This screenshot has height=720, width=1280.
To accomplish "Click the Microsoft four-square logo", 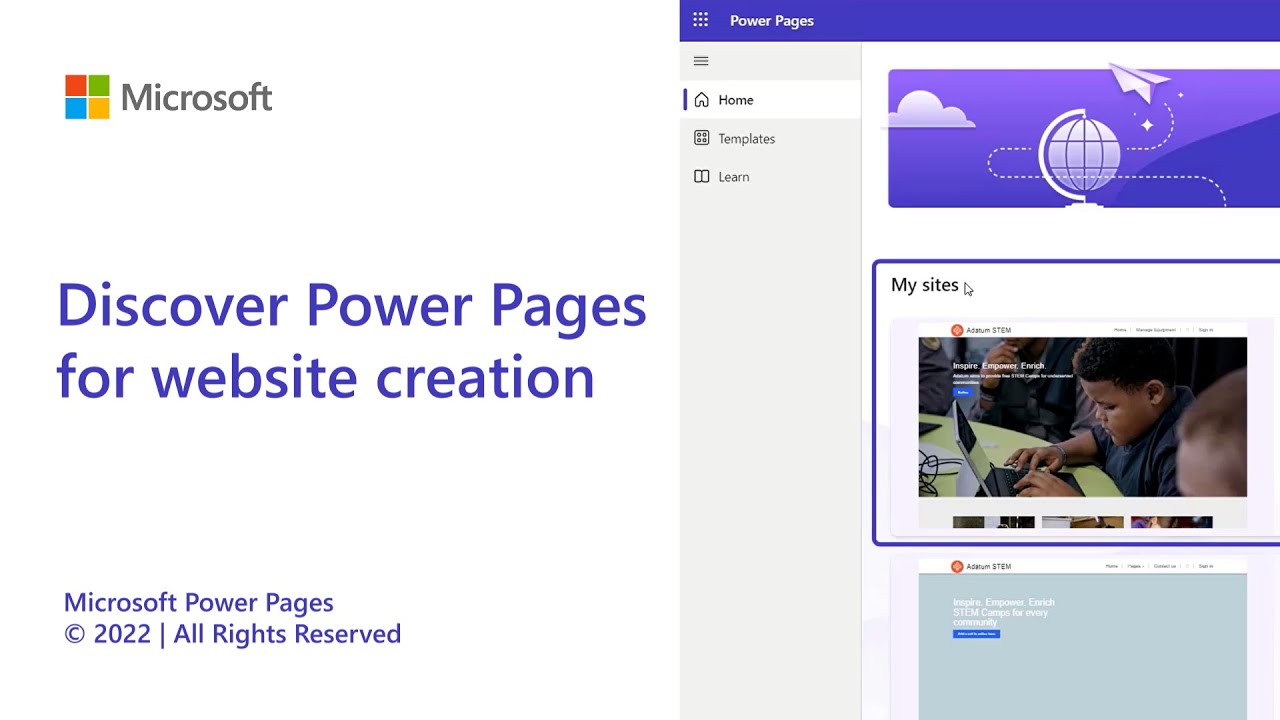I will click(87, 97).
